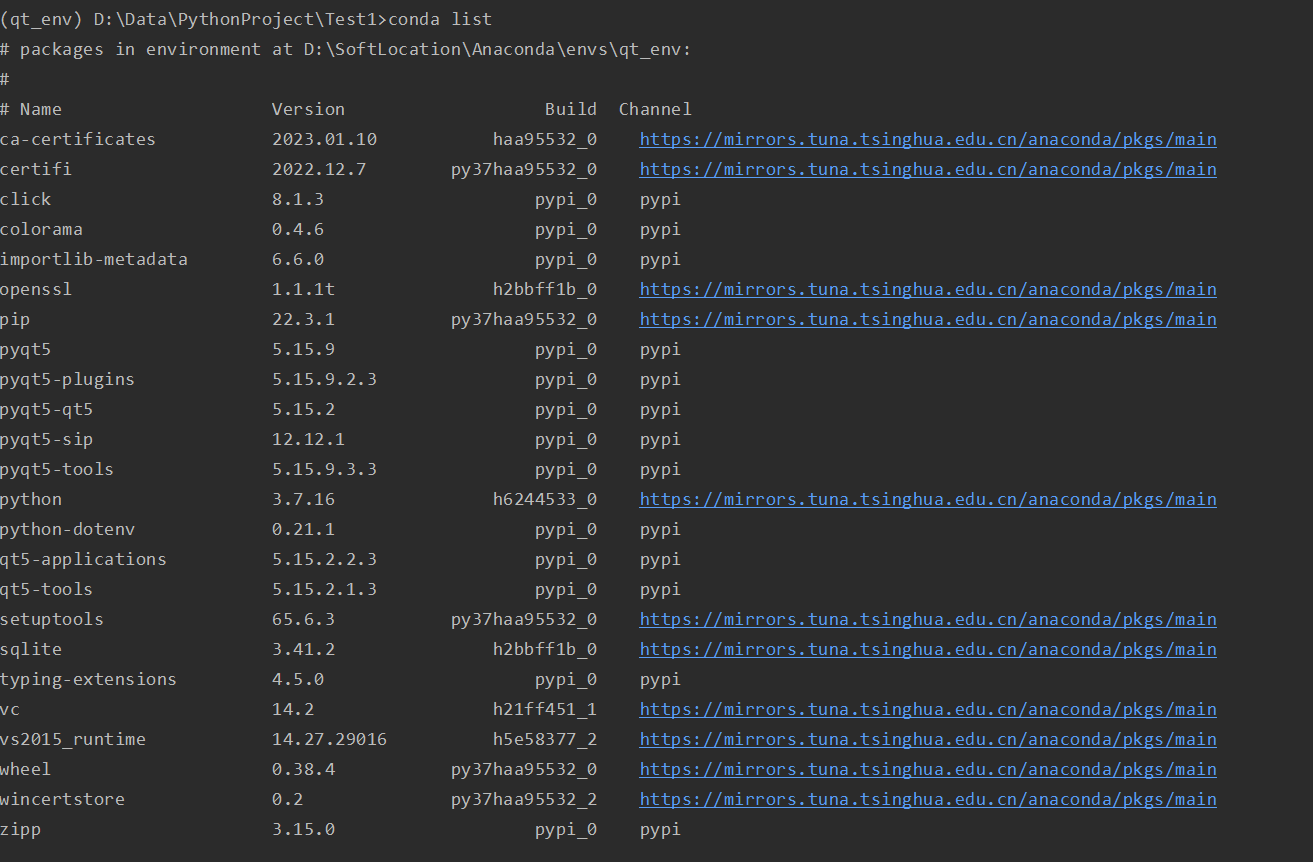Viewport: 1313px width, 862px height.
Task: Click version '0.21.1' of python-dotenv
Action: tap(303, 529)
